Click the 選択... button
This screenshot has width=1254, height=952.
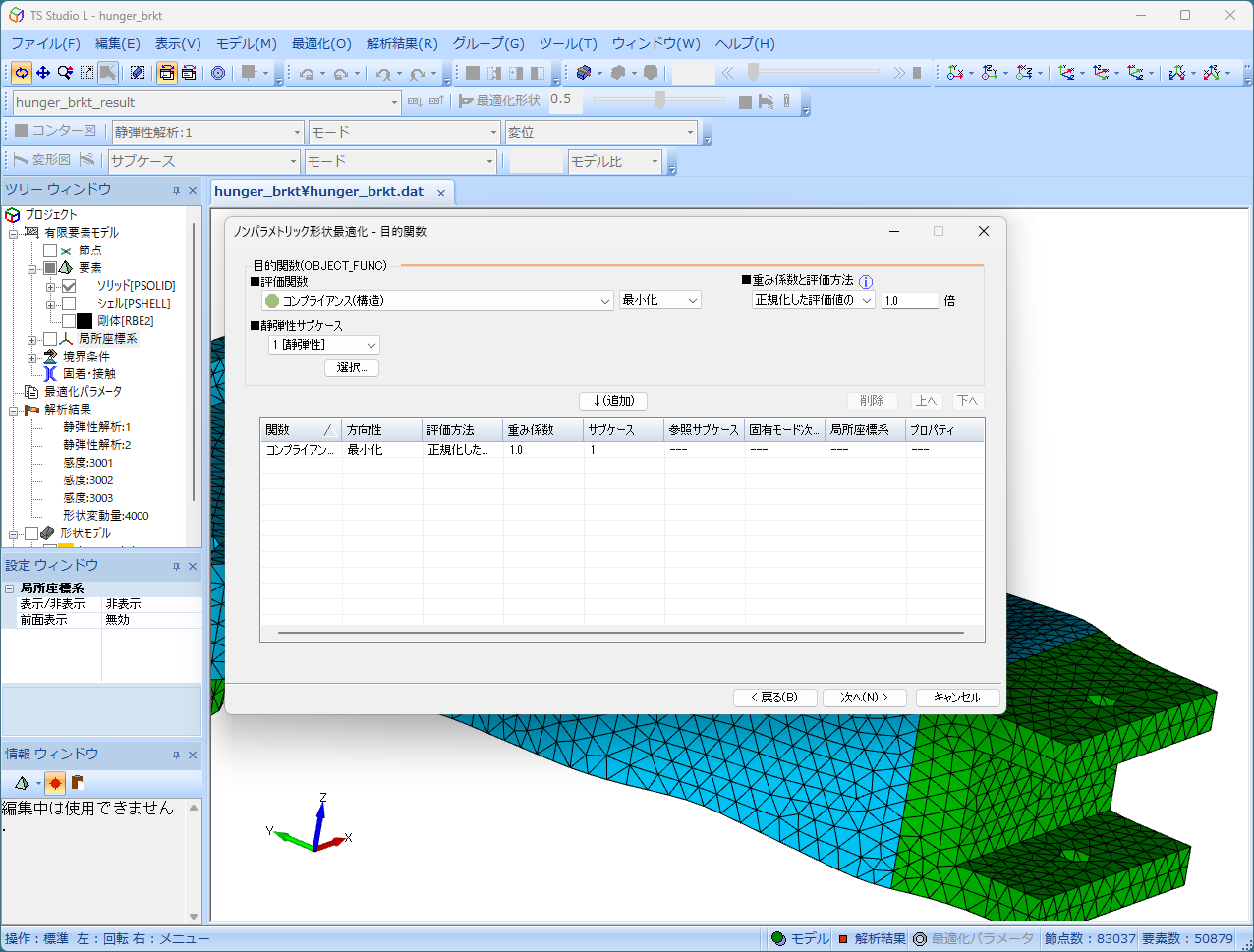[x=352, y=367]
